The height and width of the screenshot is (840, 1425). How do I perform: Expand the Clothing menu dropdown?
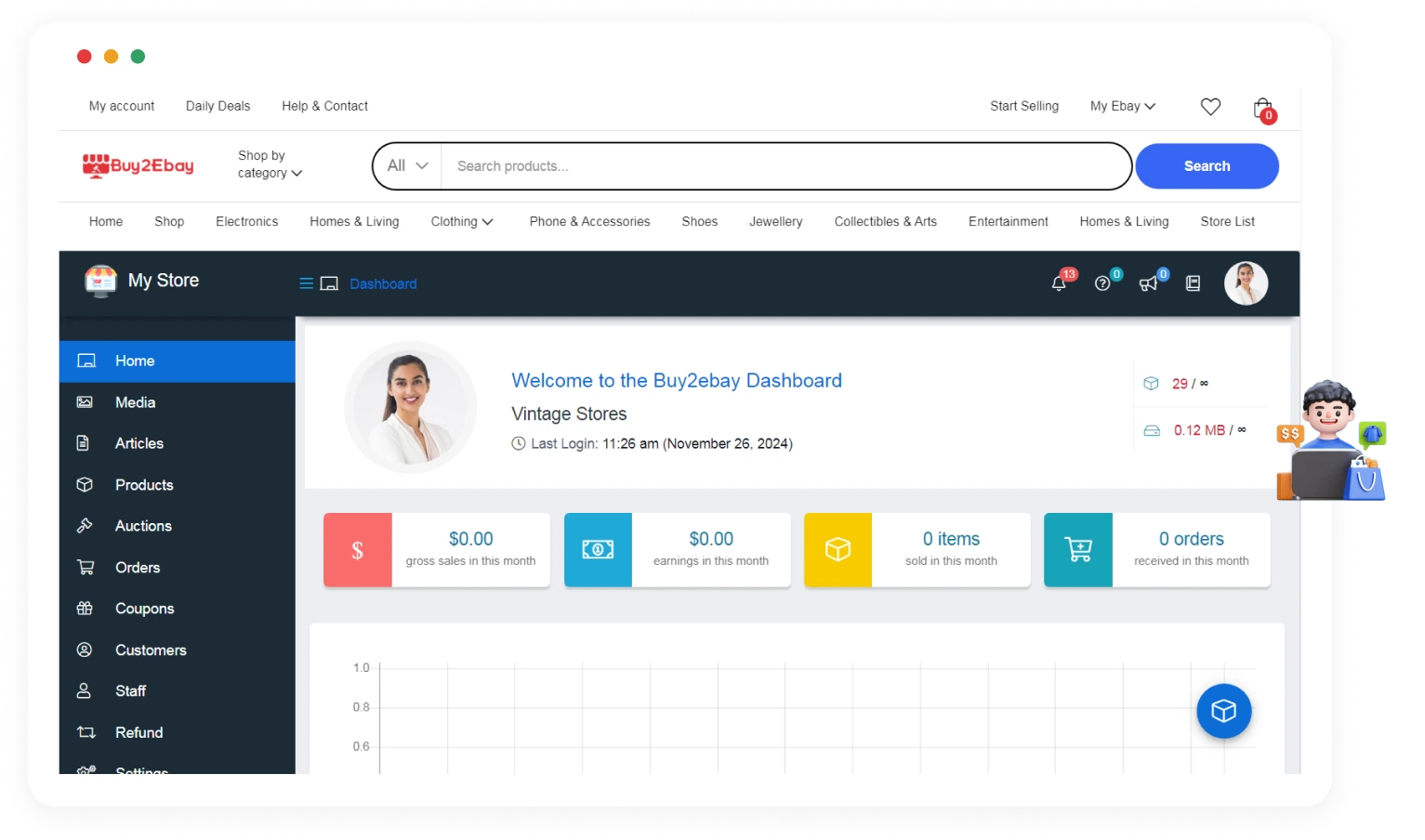(462, 221)
